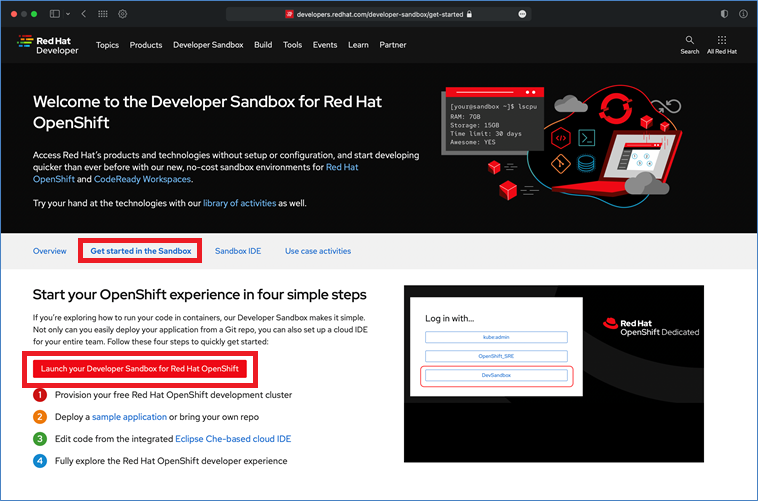Screen dimensions: 758x501
Task: Expand the sidebar options chevron
Action: click(68, 14)
